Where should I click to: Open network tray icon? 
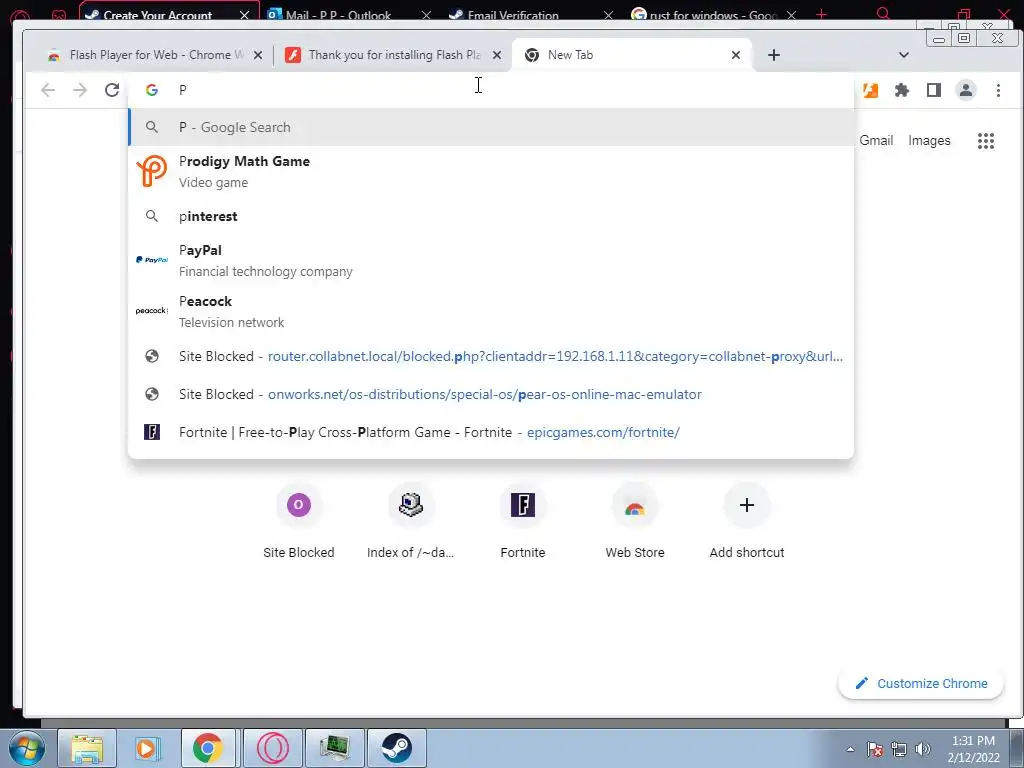point(899,749)
